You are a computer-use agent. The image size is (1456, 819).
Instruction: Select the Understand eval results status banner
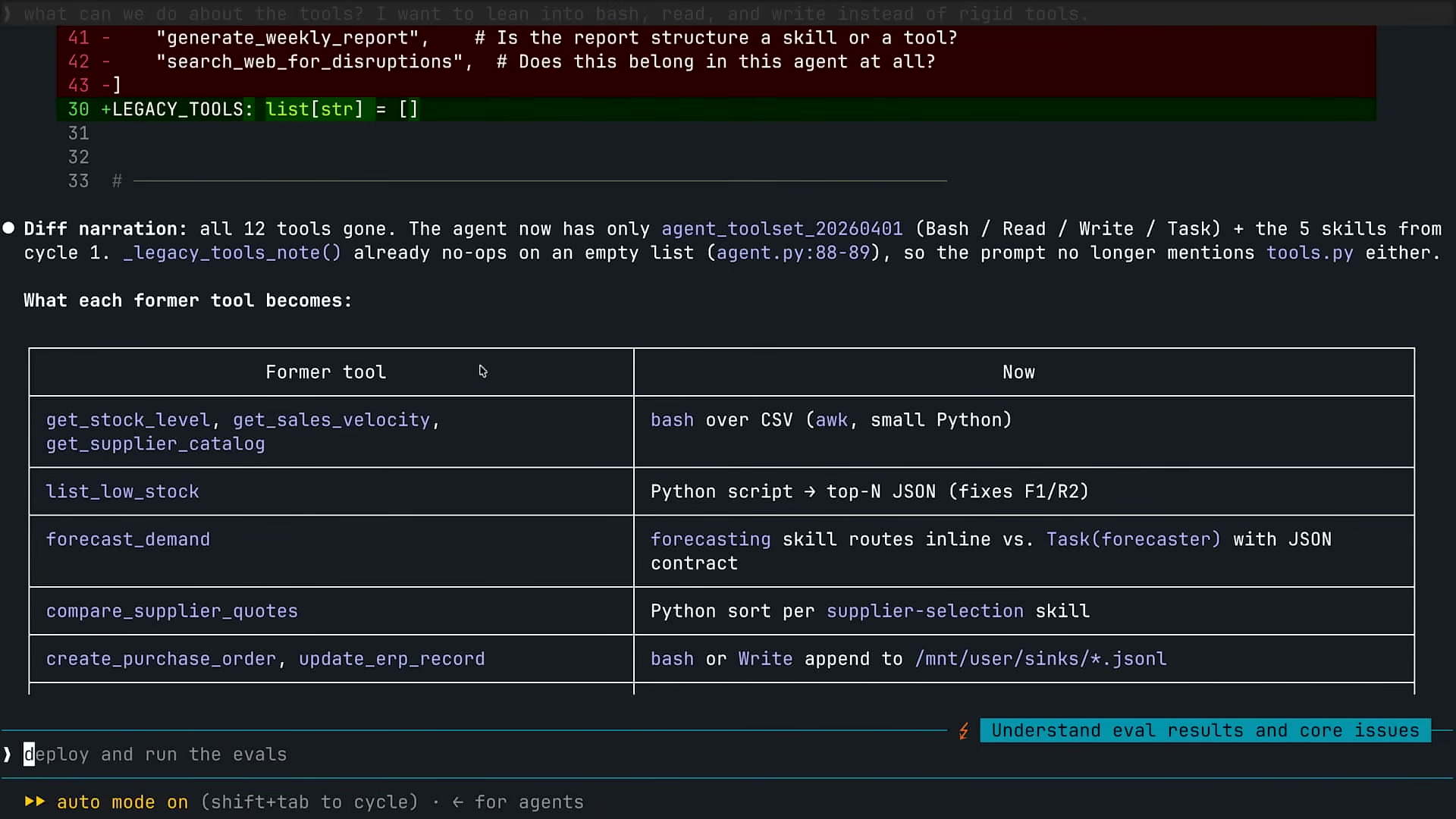(x=1205, y=730)
